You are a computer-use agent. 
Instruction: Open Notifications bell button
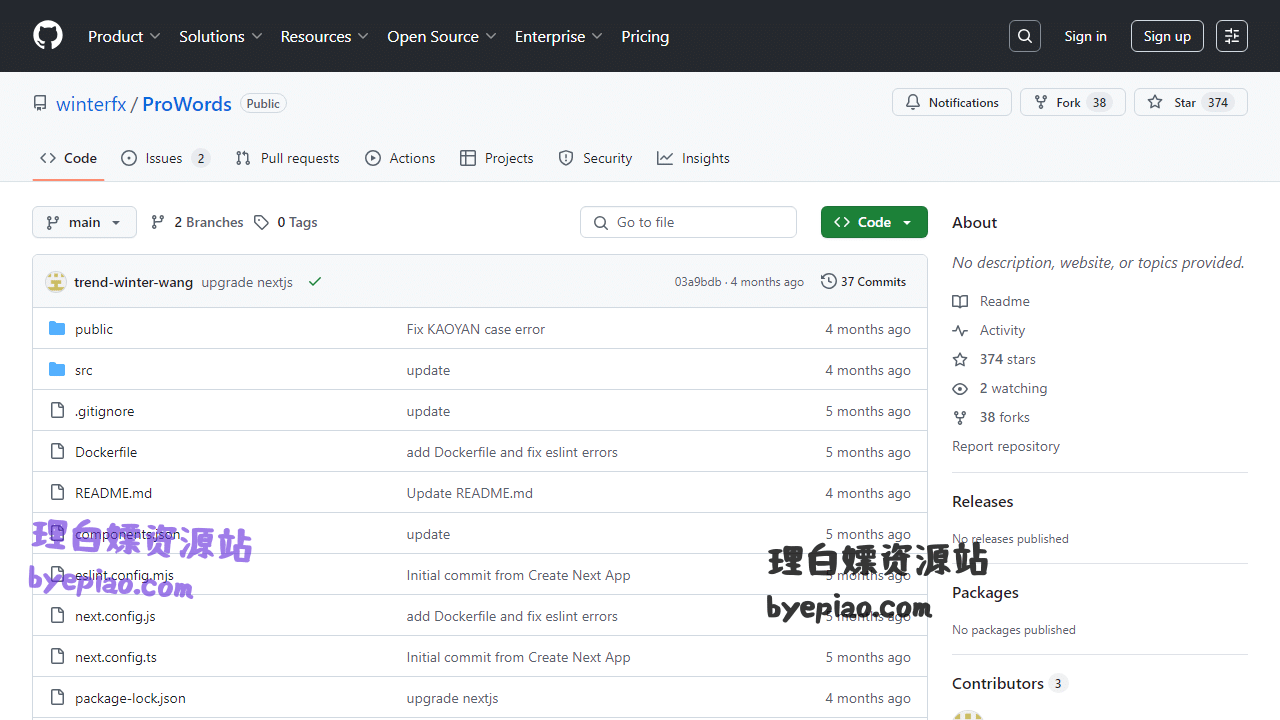coord(952,102)
